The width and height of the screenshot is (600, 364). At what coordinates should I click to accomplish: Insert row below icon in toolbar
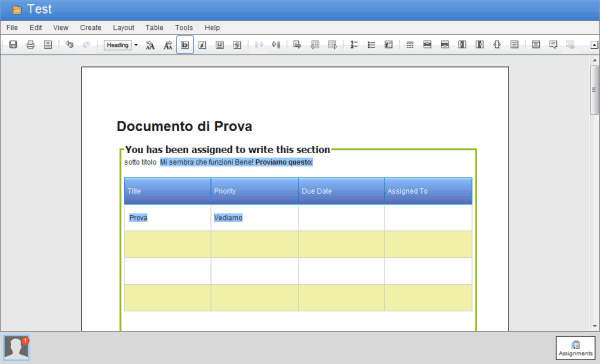445,44
